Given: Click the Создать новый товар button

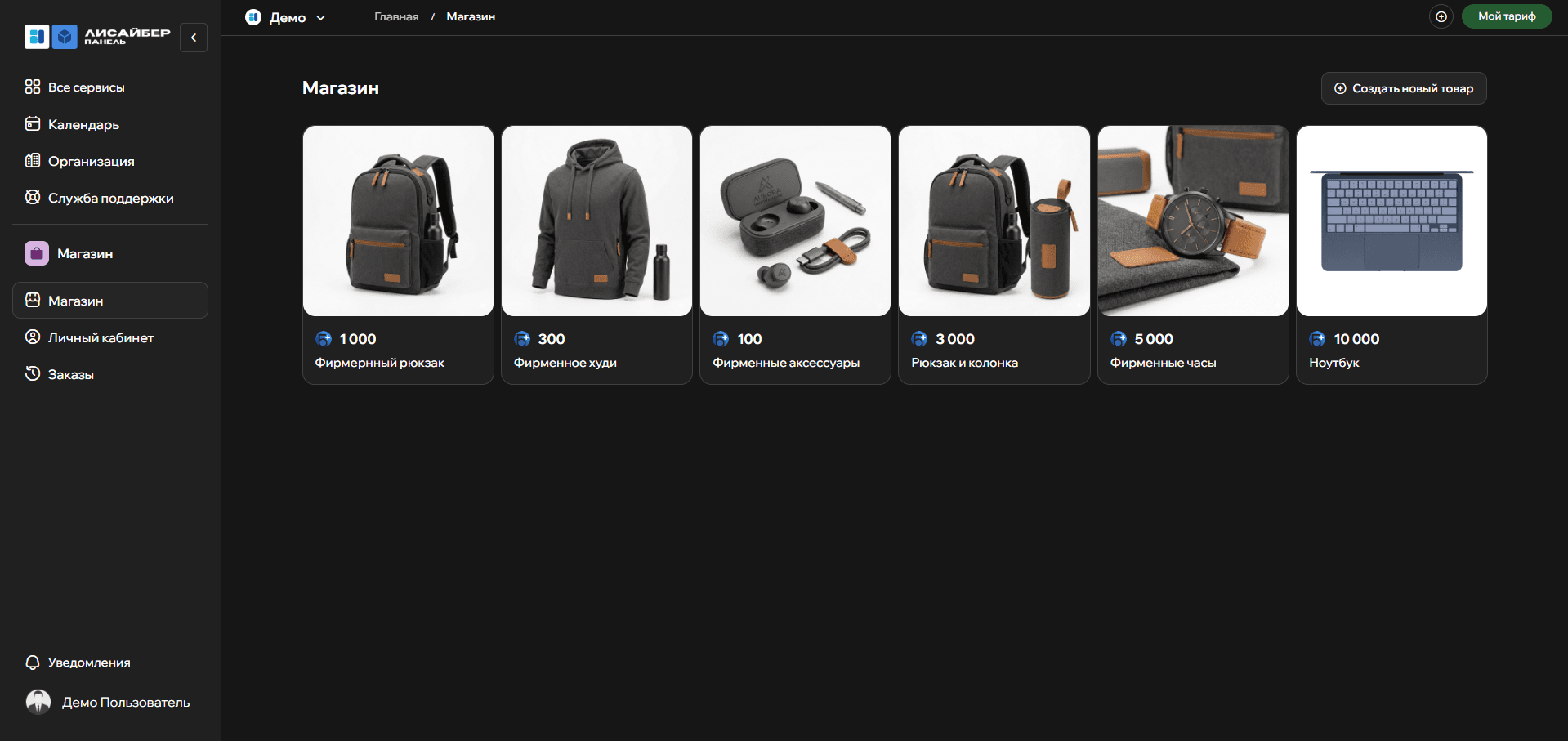Looking at the screenshot, I should pos(1404,88).
